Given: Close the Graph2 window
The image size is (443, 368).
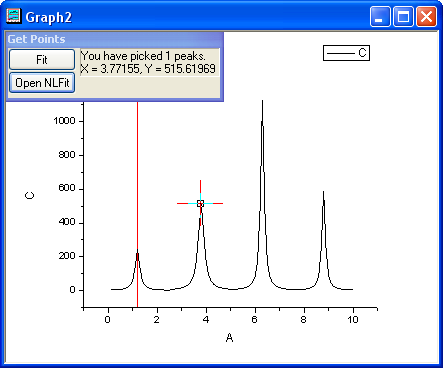Looking at the screenshot, I should coord(426,16).
